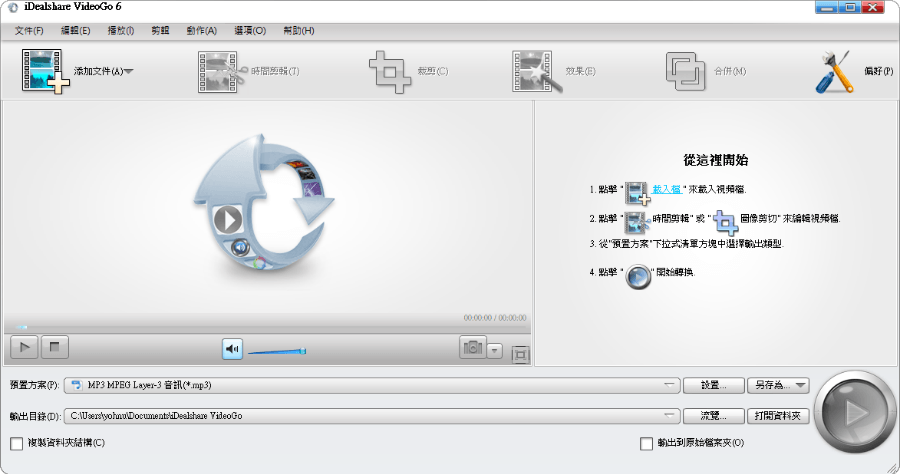Open the 選項(O) menu
The width and height of the screenshot is (900, 474).
[x=250, y=30]
